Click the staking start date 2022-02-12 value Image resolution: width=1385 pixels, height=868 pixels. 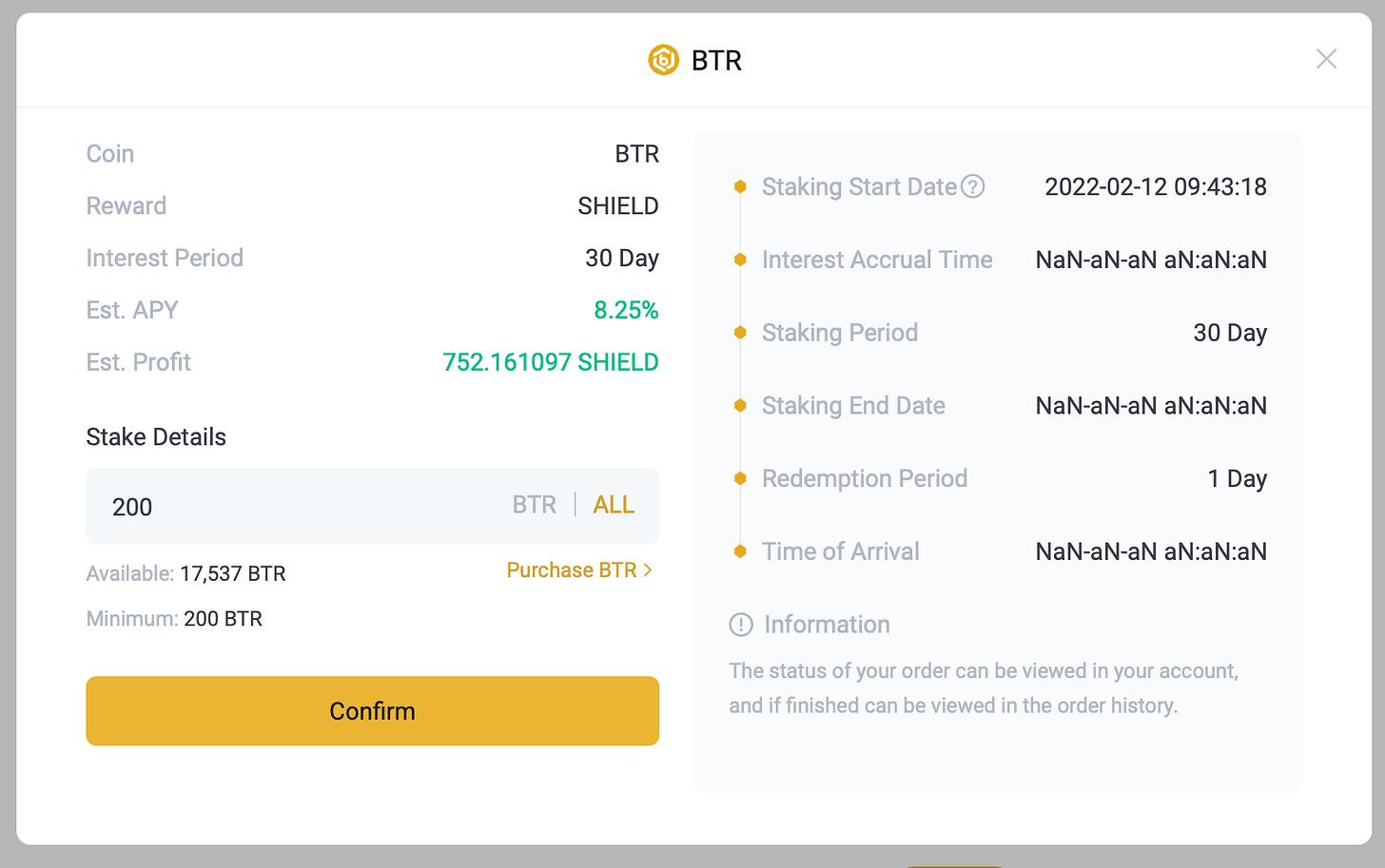point(1156,186)
